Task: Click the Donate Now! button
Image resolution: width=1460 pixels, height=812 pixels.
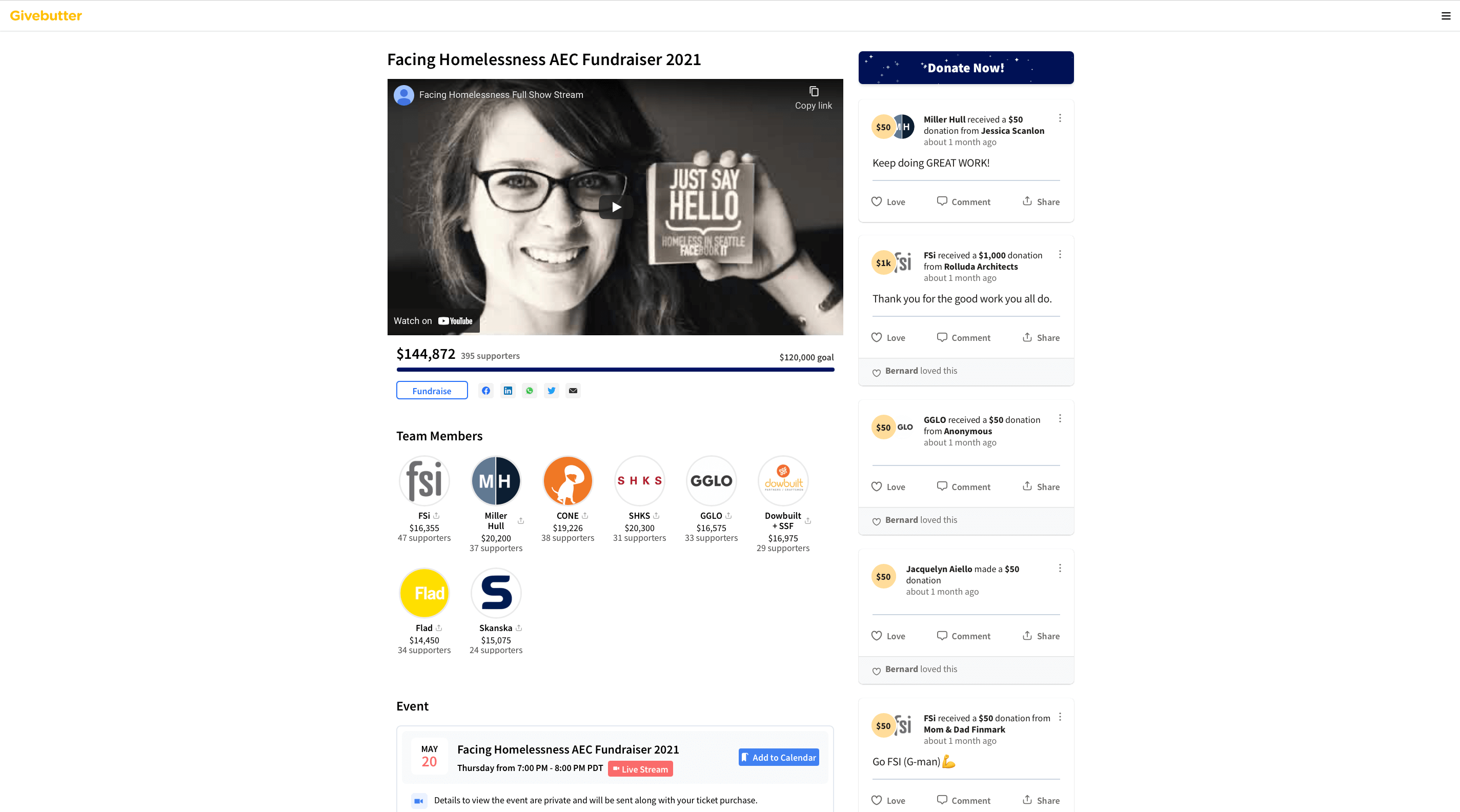Action: coord(966,68)
